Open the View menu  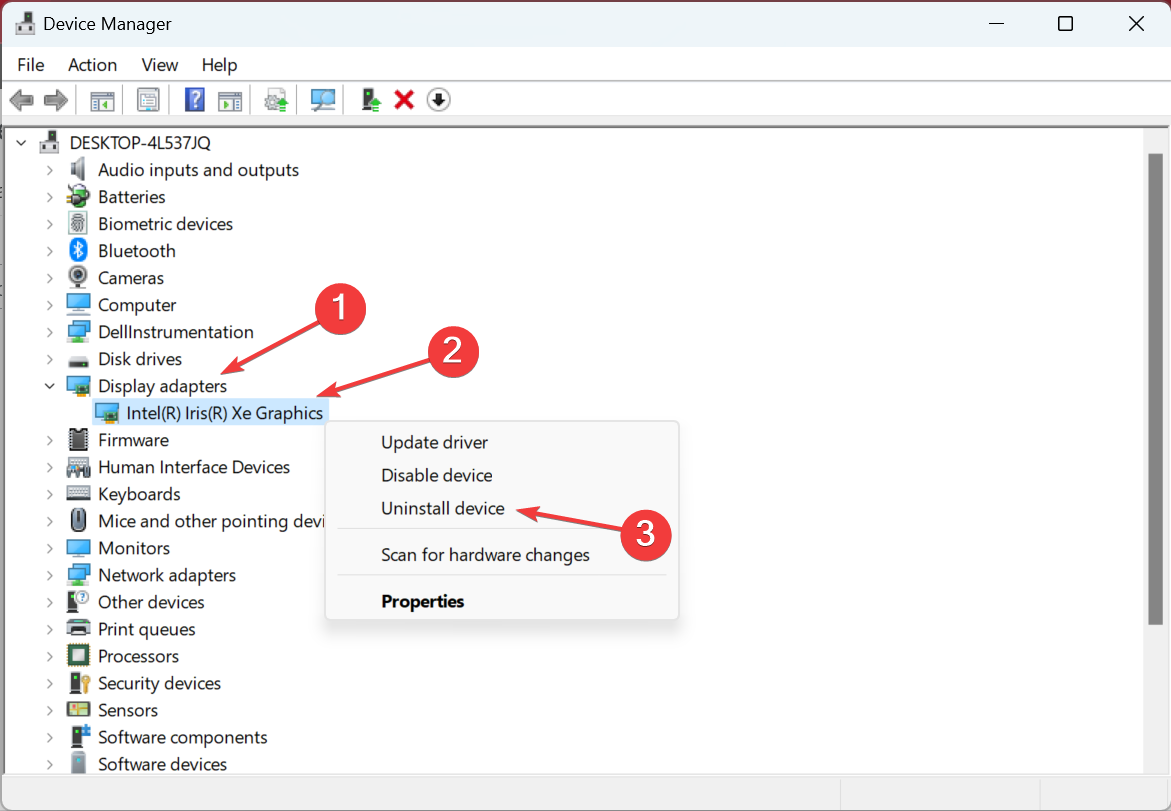coord(160,65)
